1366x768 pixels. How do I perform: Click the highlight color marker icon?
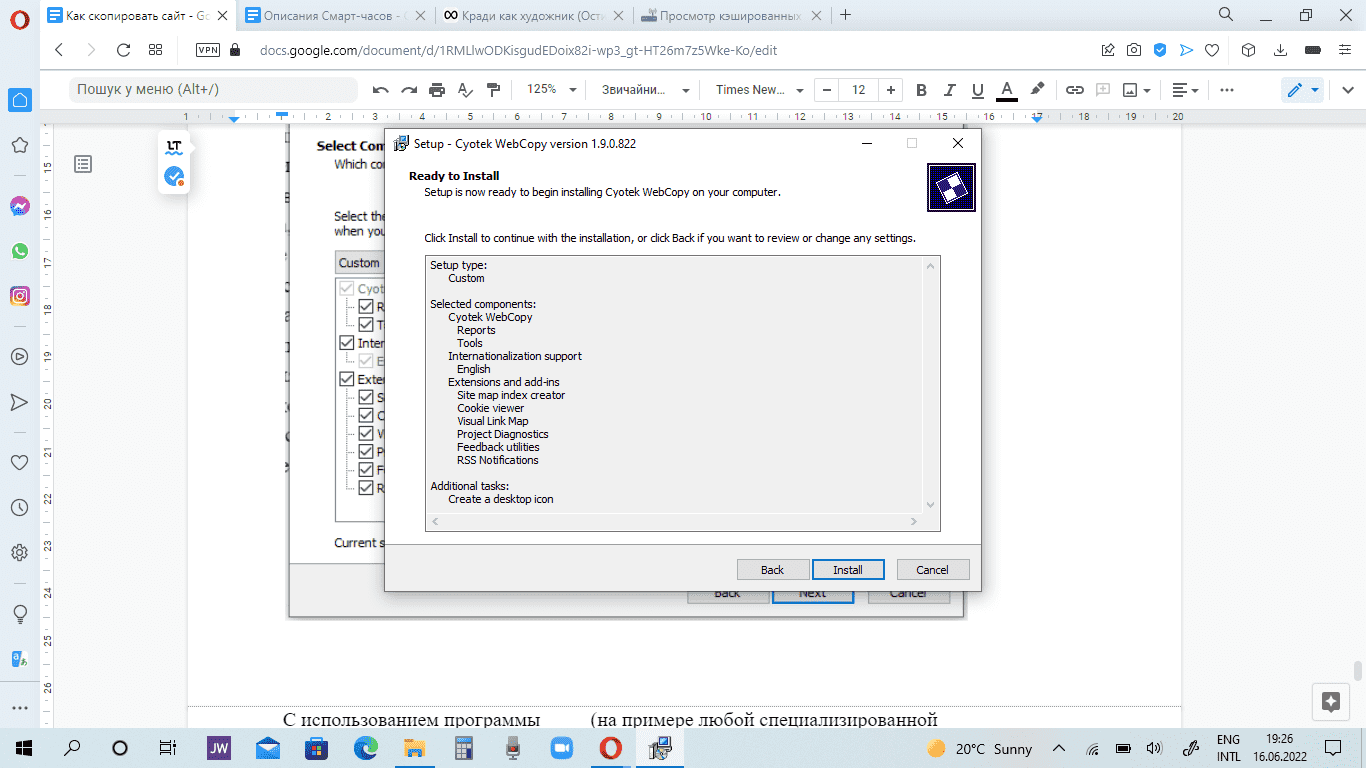(x=1037, y=90)
